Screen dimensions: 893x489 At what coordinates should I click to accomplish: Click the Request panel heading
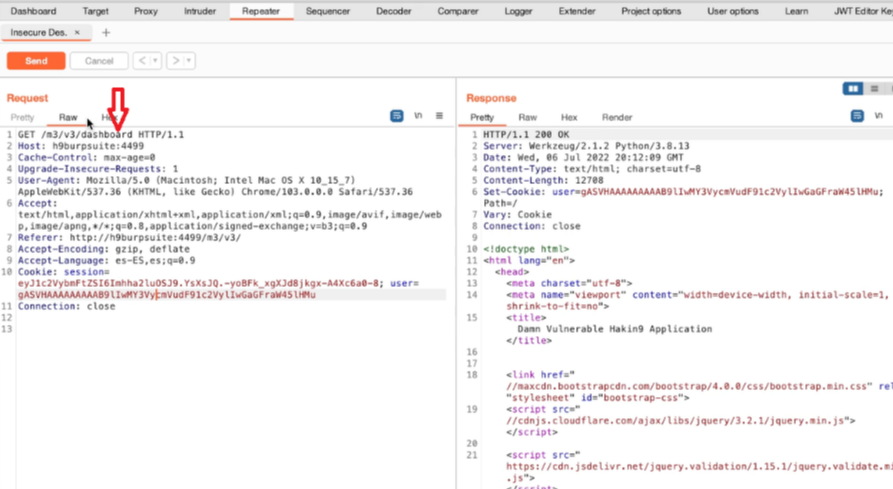tap(27, 98)
